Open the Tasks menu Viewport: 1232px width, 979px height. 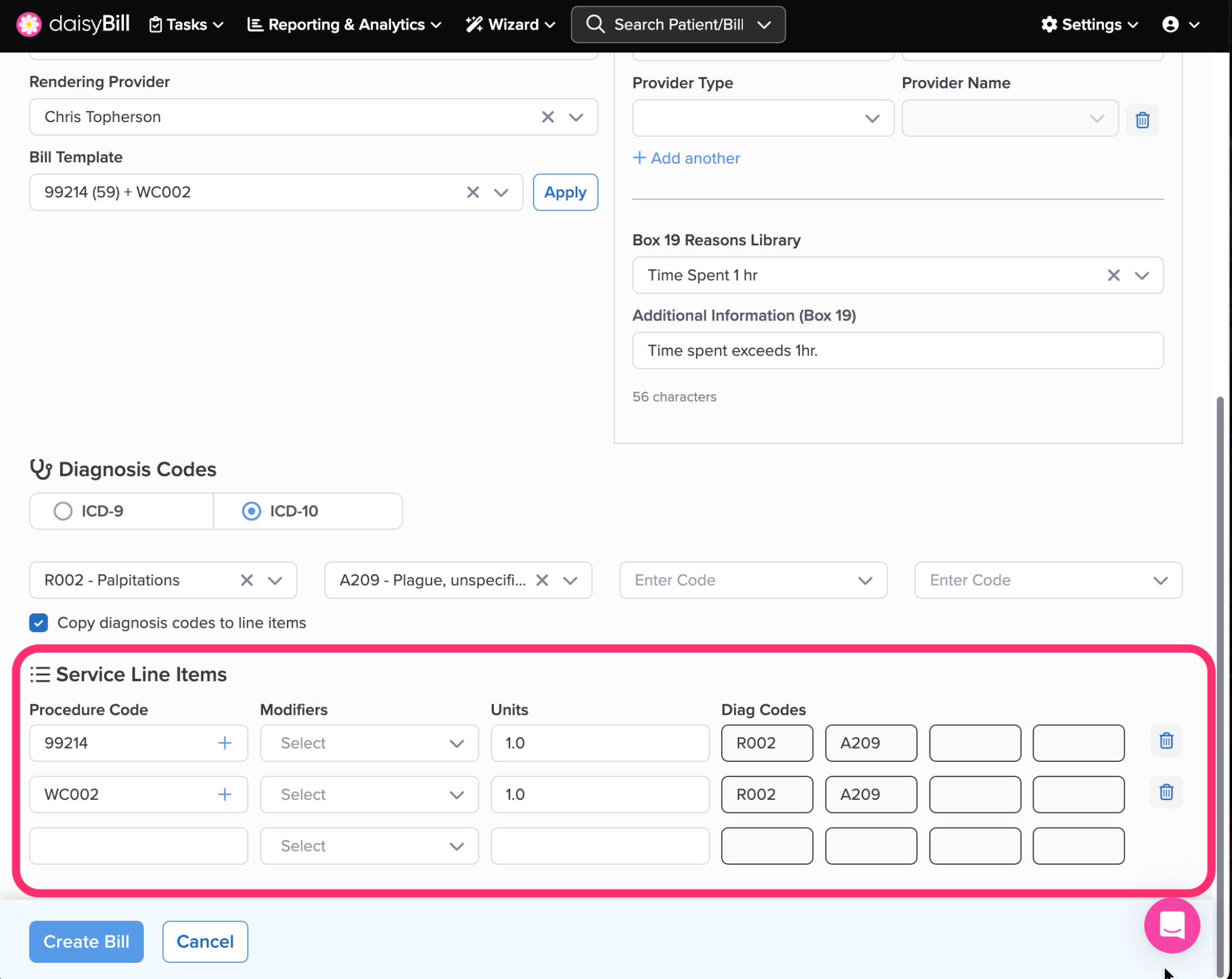(186, 25)
